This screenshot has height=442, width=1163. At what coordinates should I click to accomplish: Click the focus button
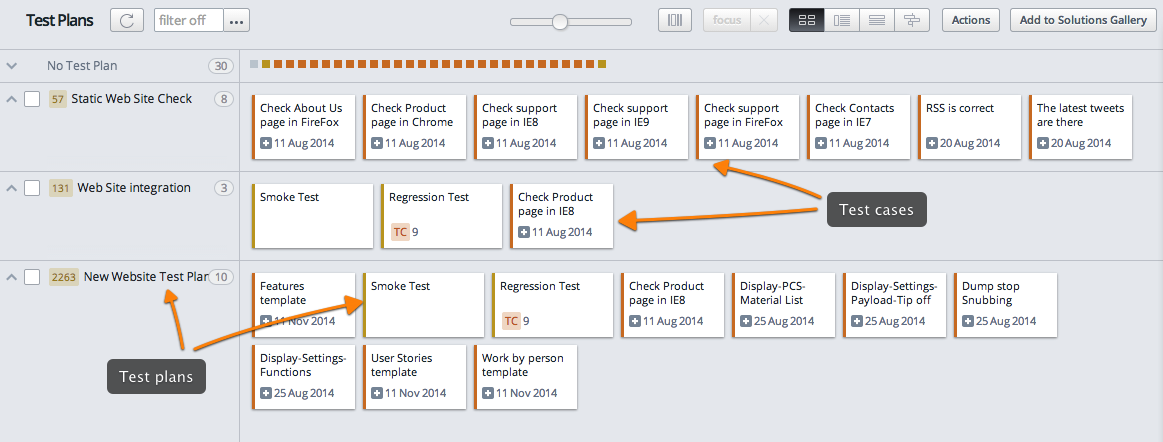coord(727,21)
